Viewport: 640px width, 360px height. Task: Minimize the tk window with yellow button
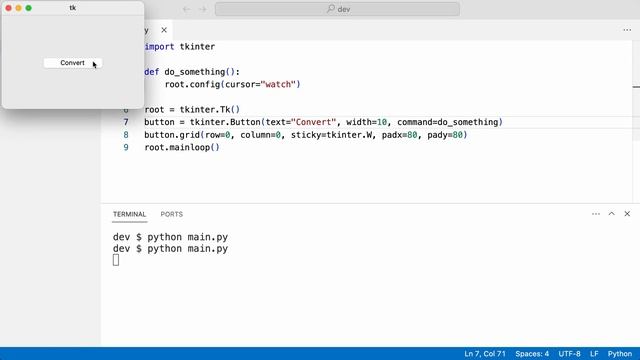point(18,8)
